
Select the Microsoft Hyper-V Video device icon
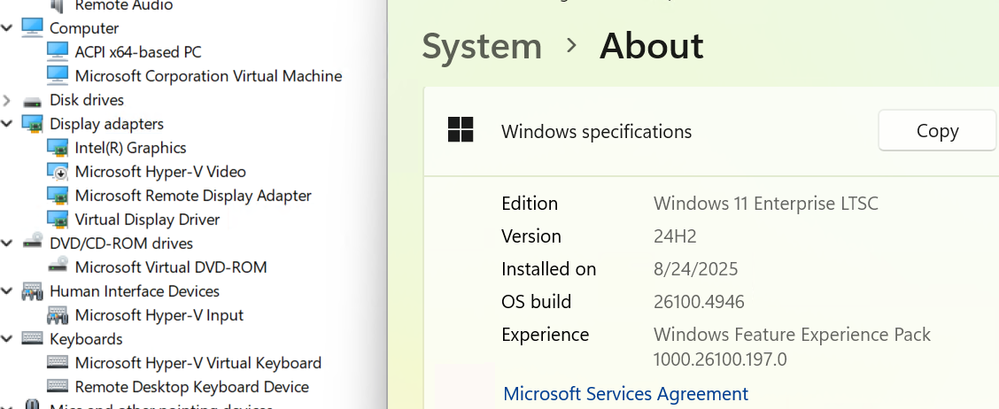[58, 172]
